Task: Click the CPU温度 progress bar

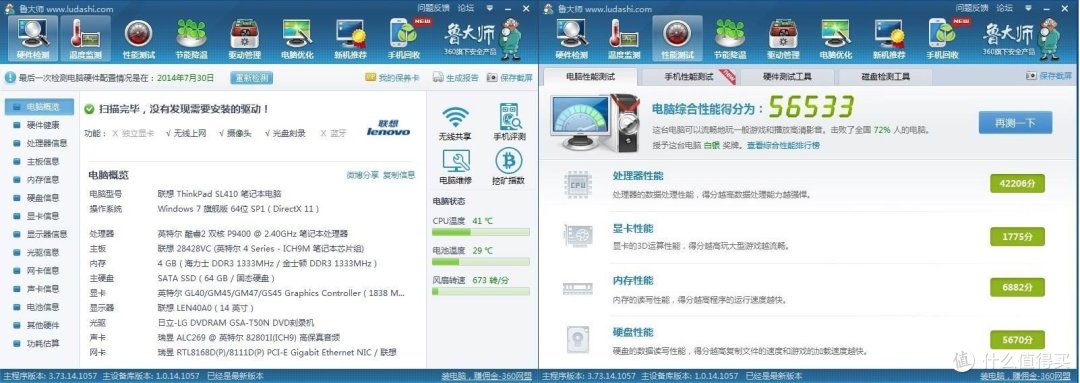Action: [481, 232]
